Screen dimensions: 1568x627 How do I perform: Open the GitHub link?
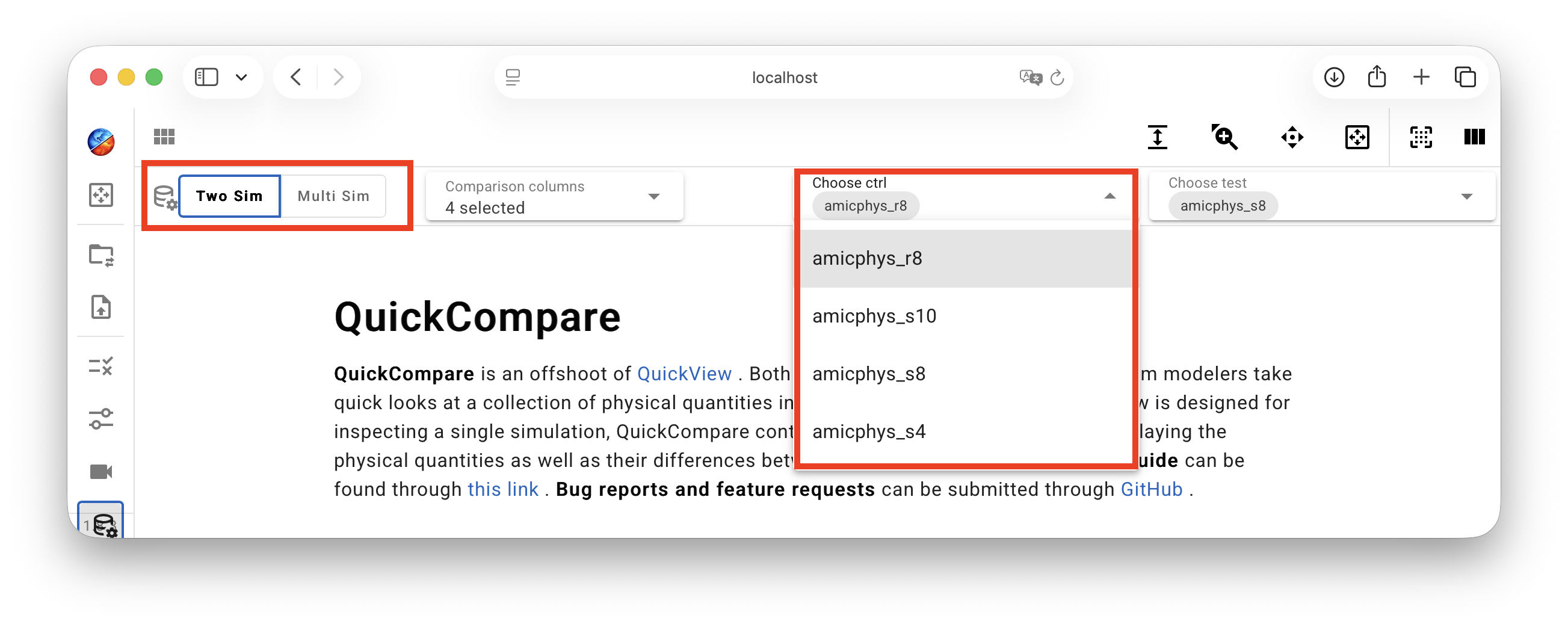(1152, 490)
